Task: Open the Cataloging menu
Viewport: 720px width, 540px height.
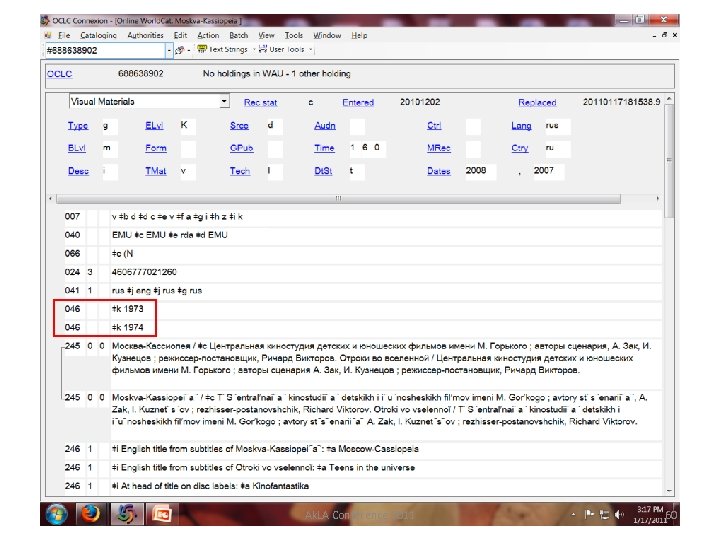Action: (x=98, y=35)
